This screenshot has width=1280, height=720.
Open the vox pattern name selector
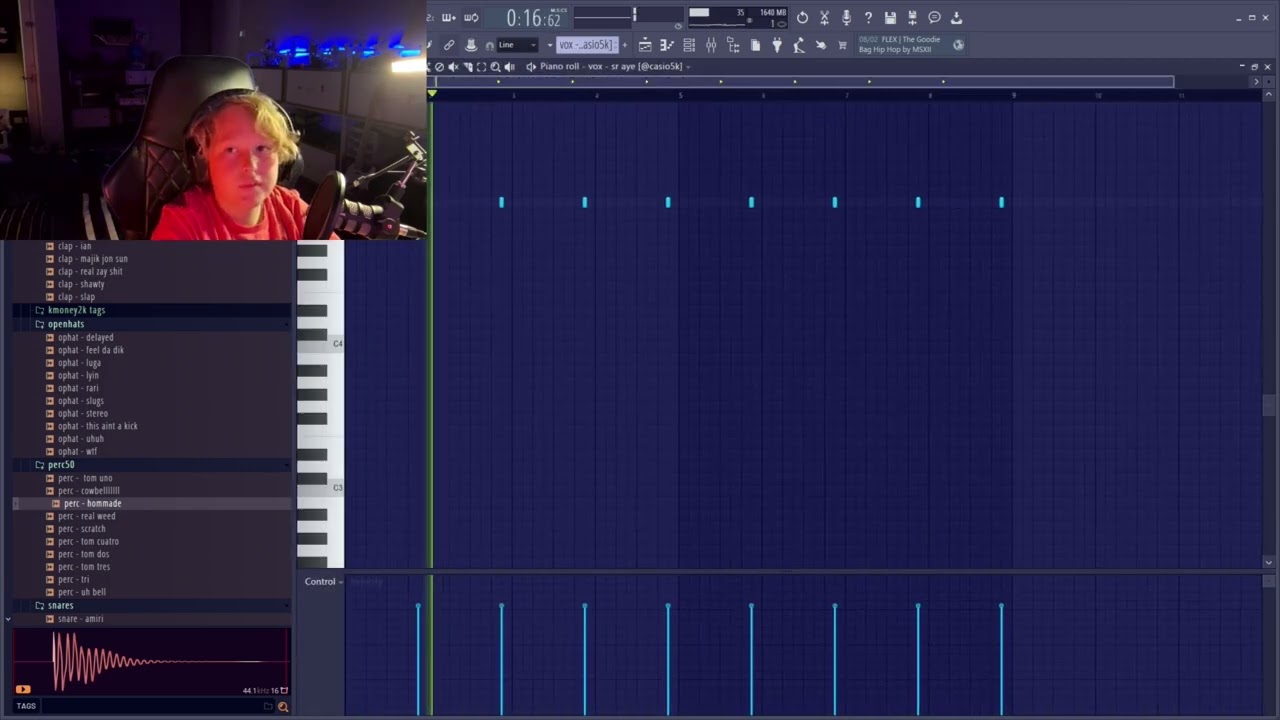click(587, 45)
